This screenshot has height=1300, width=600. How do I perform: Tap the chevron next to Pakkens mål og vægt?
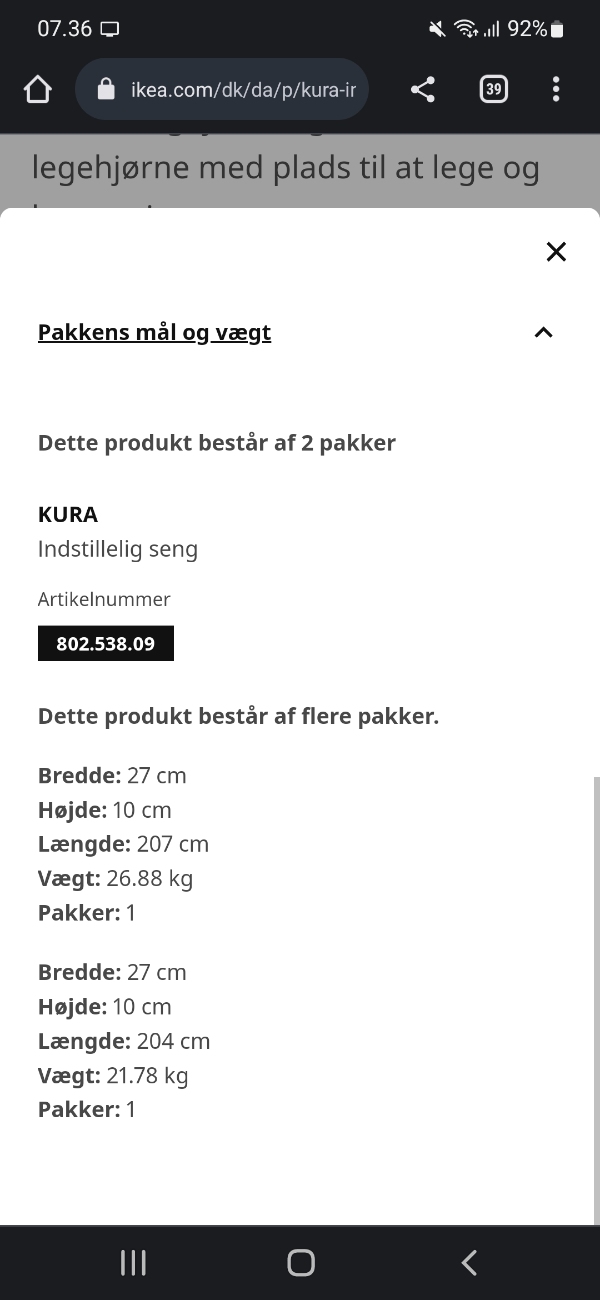543,332
